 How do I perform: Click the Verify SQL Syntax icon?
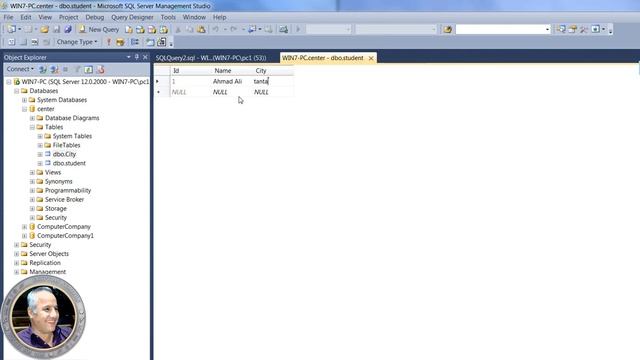point(120,42)
